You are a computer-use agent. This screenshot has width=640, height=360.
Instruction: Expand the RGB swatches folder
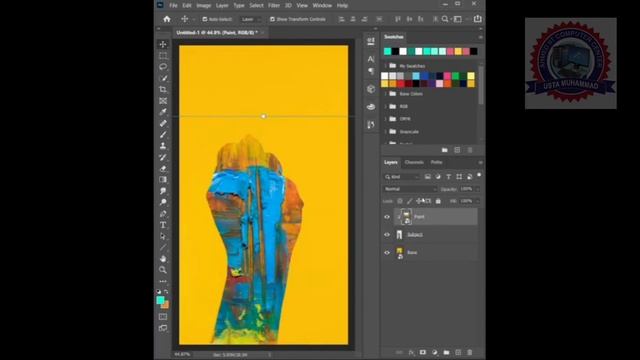point(385,106)
